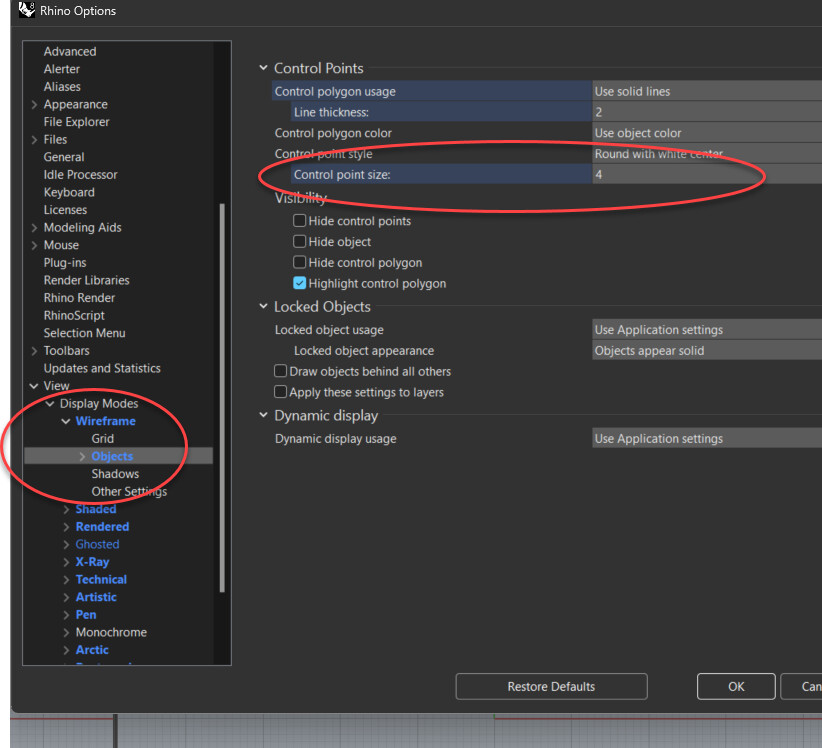Expand the Toolbars tree node

point(35,351)
